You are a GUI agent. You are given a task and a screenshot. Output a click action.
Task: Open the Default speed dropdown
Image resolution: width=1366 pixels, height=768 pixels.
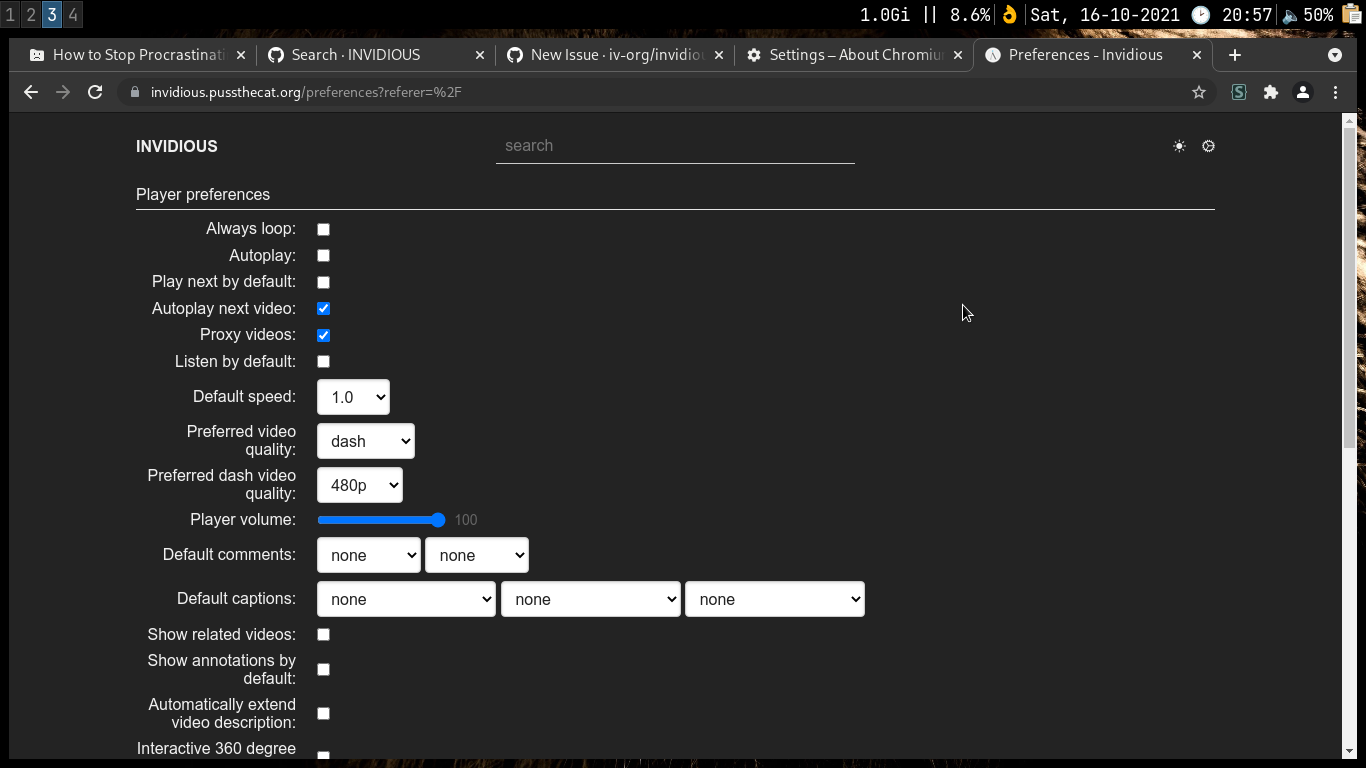[353, 396]
